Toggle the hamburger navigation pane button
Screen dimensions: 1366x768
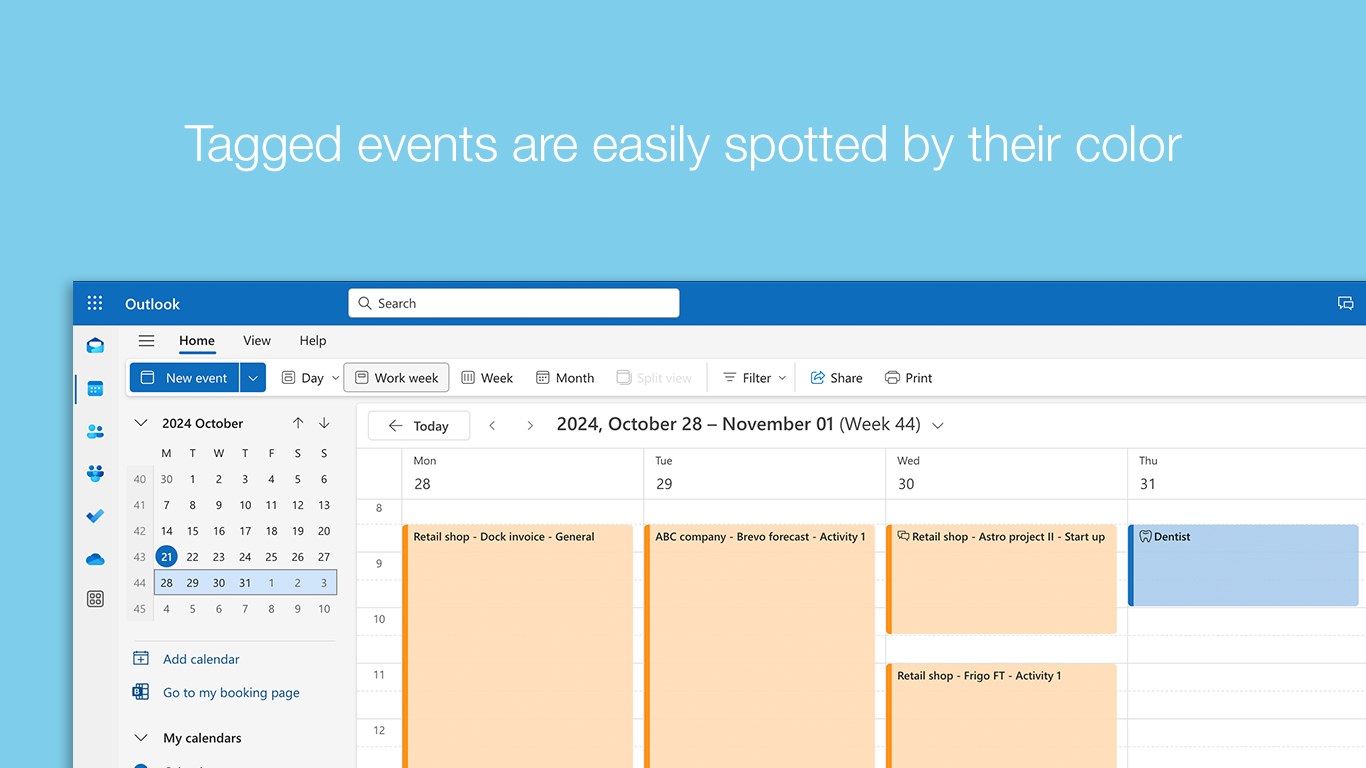[x=146, y=341]
